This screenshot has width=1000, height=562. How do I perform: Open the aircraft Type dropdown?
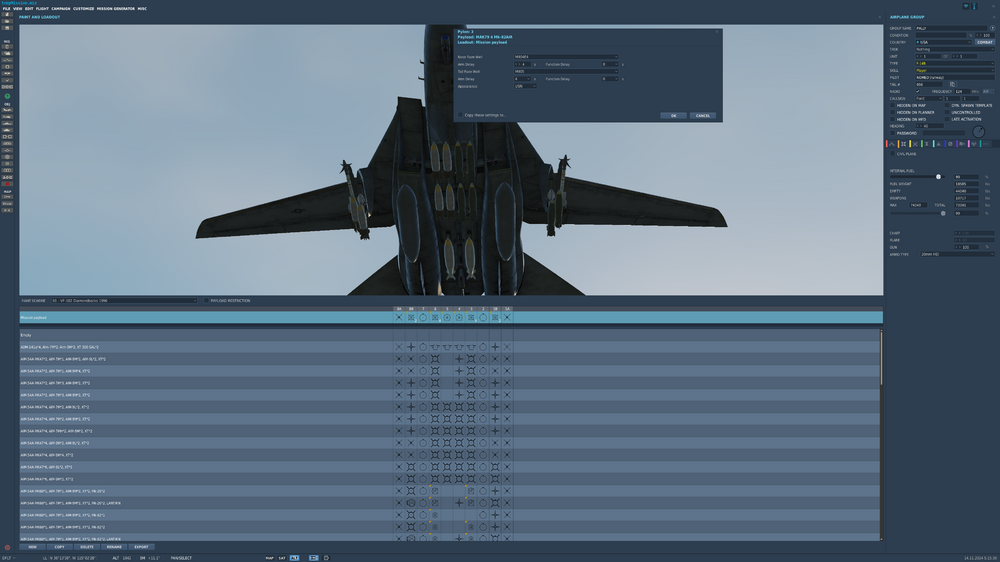tap(955, 63)
